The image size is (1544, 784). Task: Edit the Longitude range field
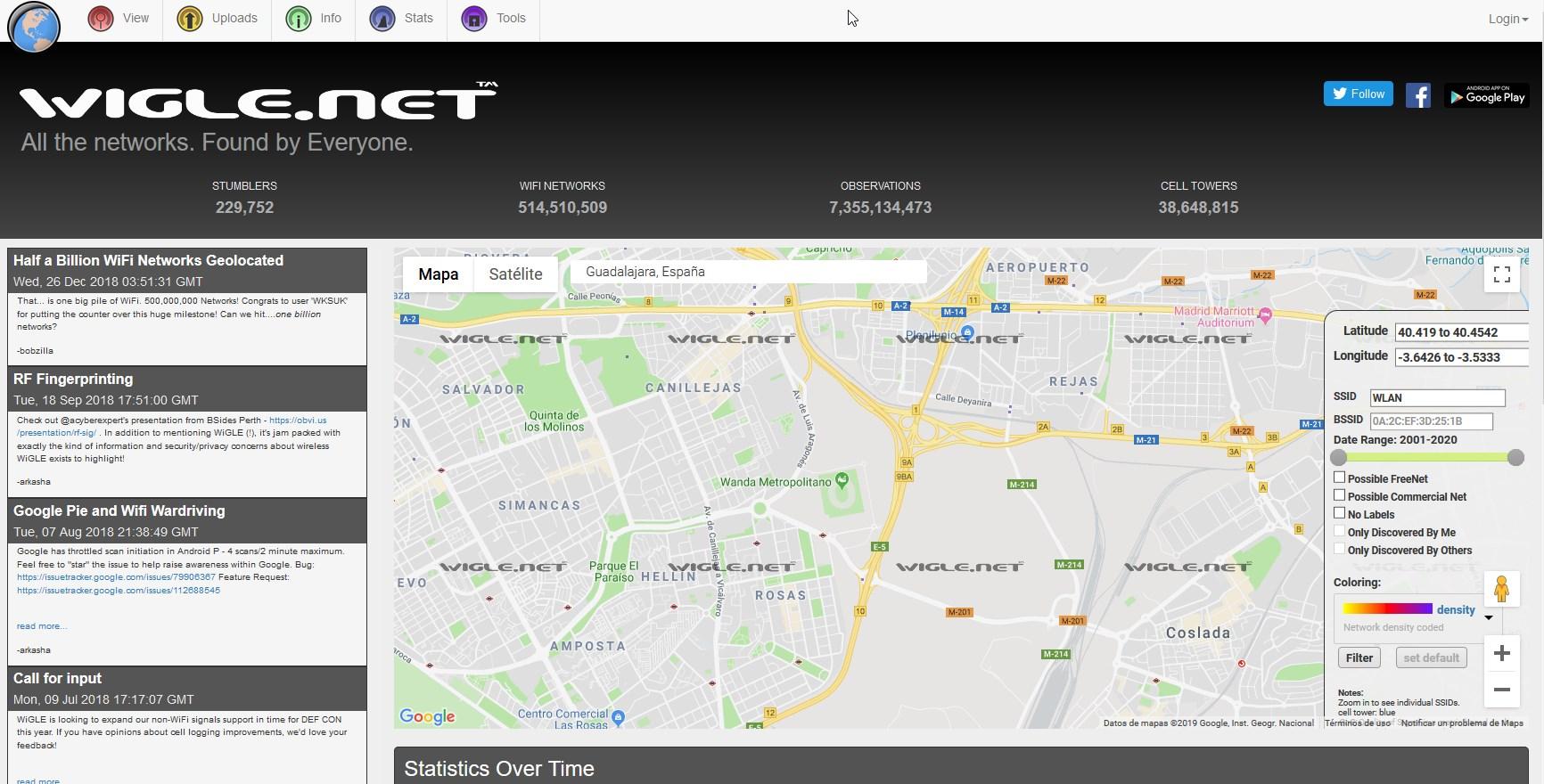pyautogui.click(x=1461, y=357)
